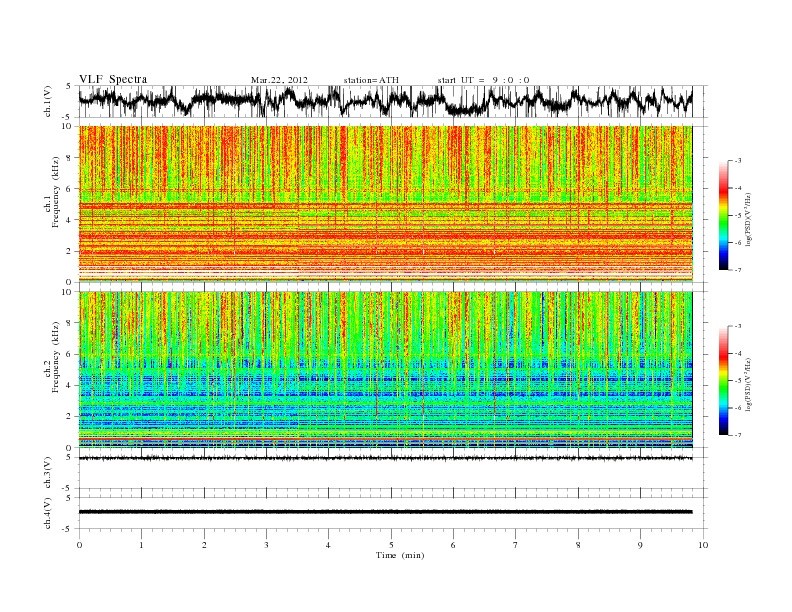Click the "-4" label on the ch.2 color bar

(x=738, y=353)
